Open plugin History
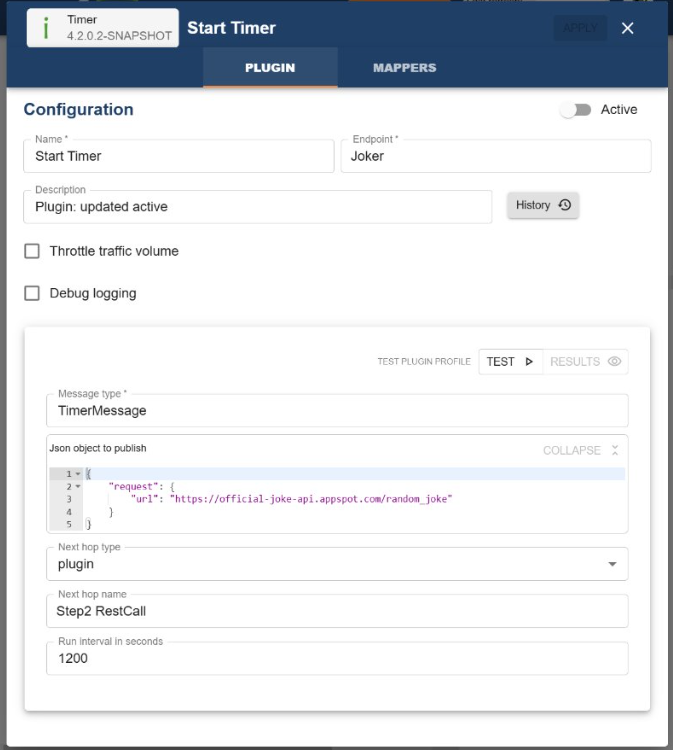Screen dimensions: 673x750 coord(543,205)
